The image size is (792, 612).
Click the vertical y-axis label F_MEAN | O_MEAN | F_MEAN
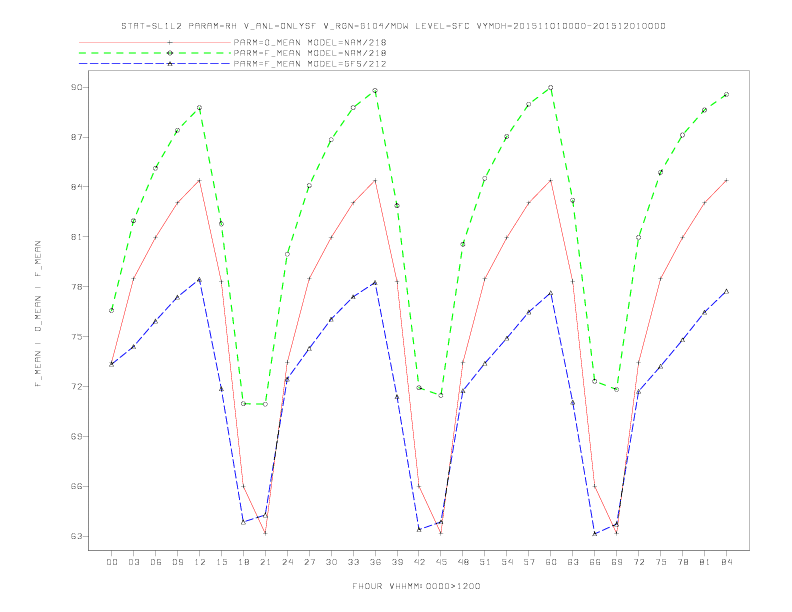[38, 314]
